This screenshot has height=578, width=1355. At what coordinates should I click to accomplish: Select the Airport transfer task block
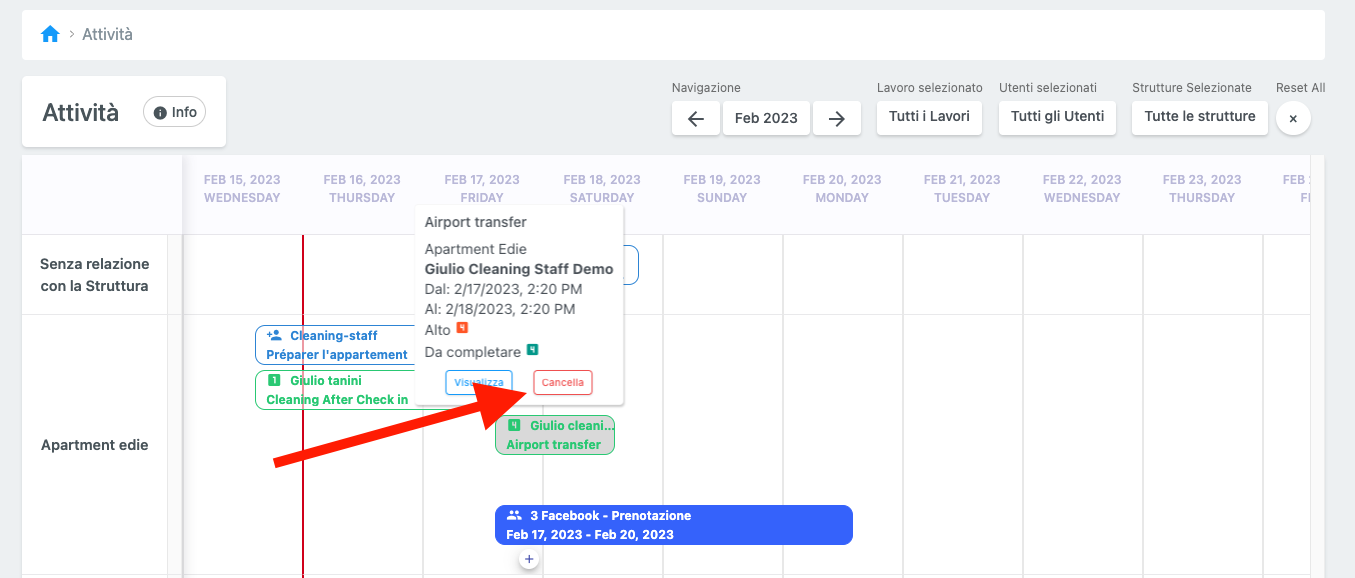coord(555,435)
